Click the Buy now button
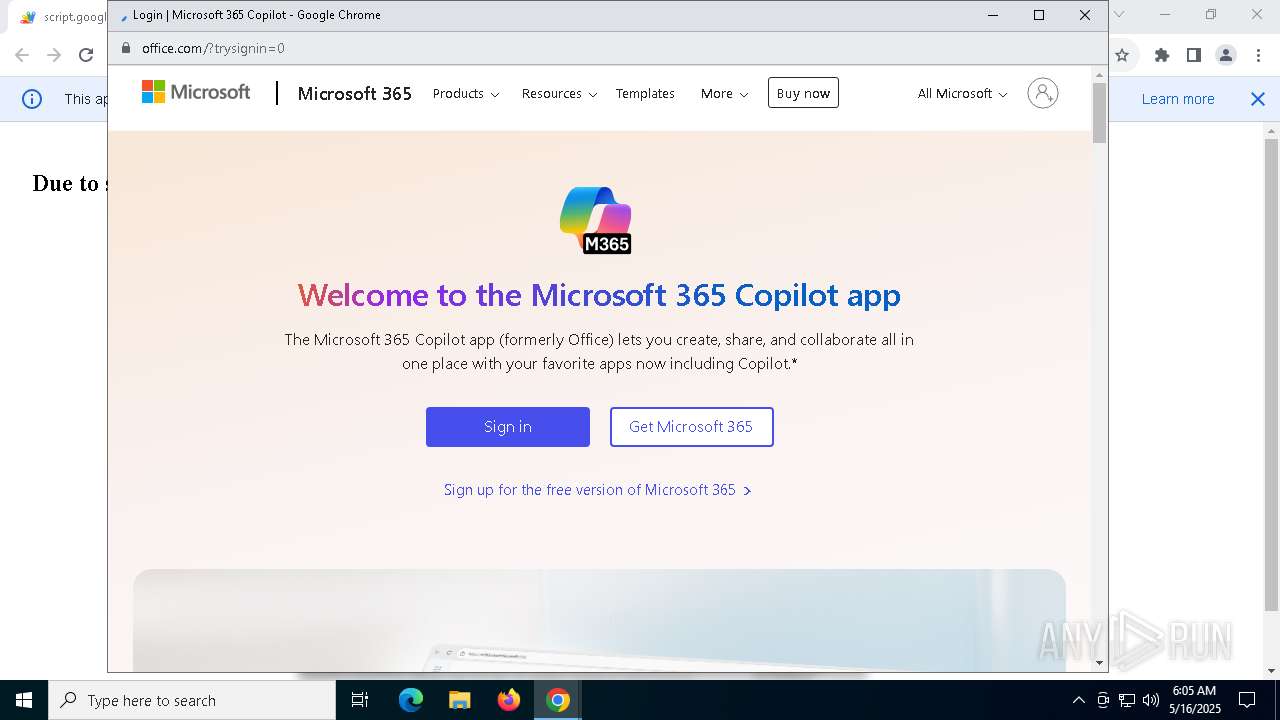The height and width of the screenshot is (720, 1280). 803,93
